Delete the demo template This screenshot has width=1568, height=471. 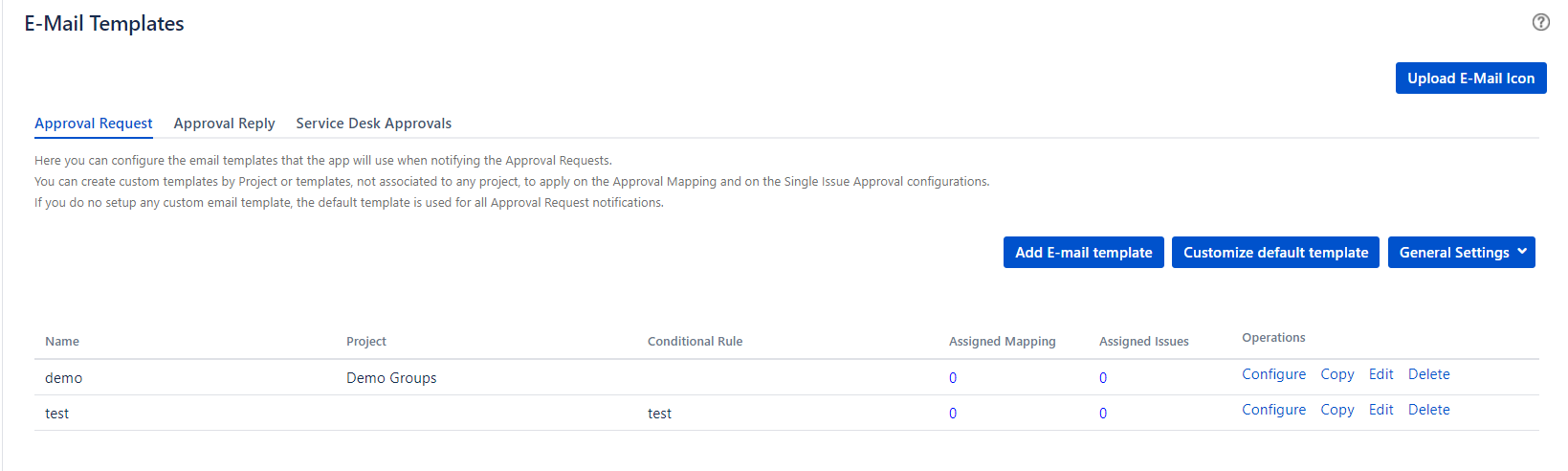pos(1428,374)
